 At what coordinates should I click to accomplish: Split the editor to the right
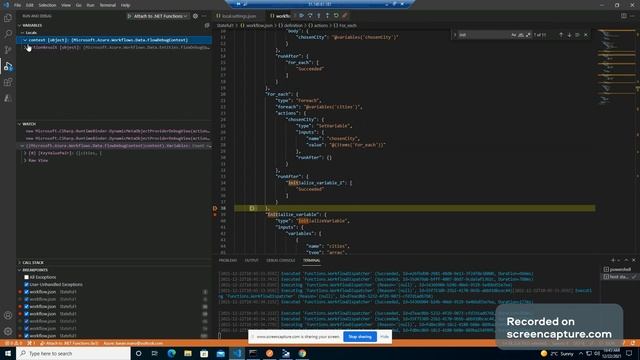(624, 16)
